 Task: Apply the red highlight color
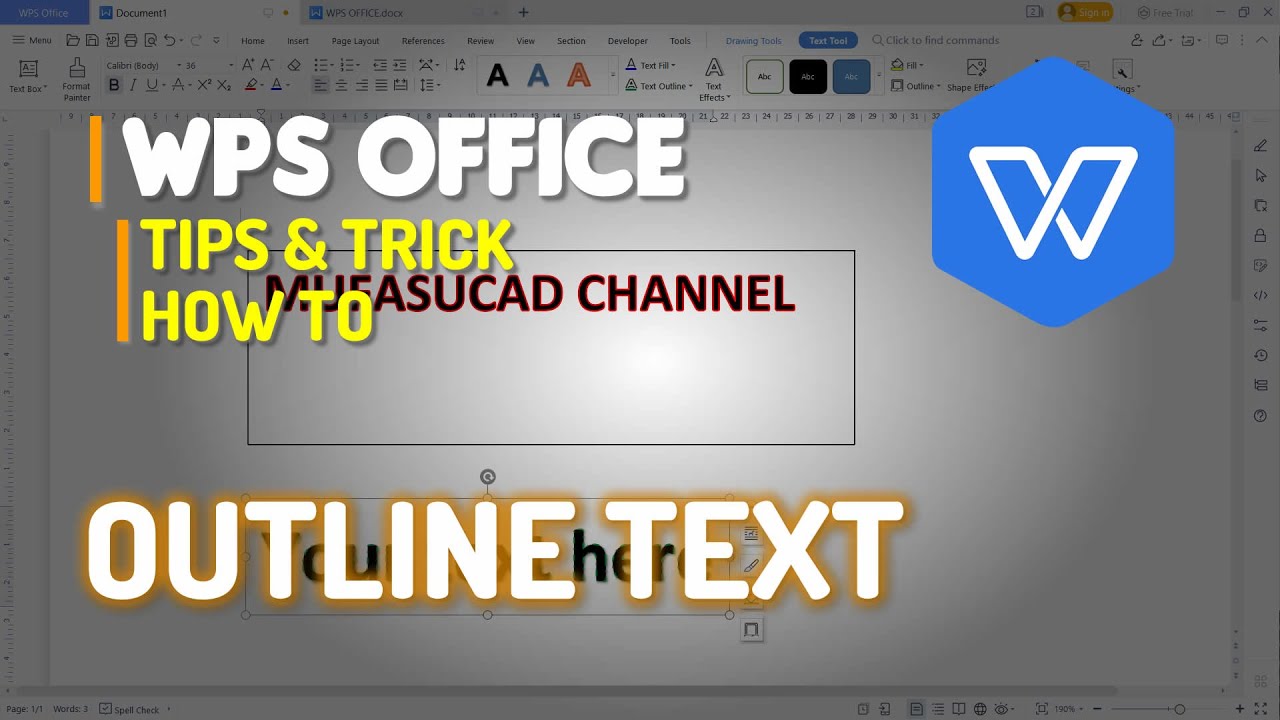(251, 85)
